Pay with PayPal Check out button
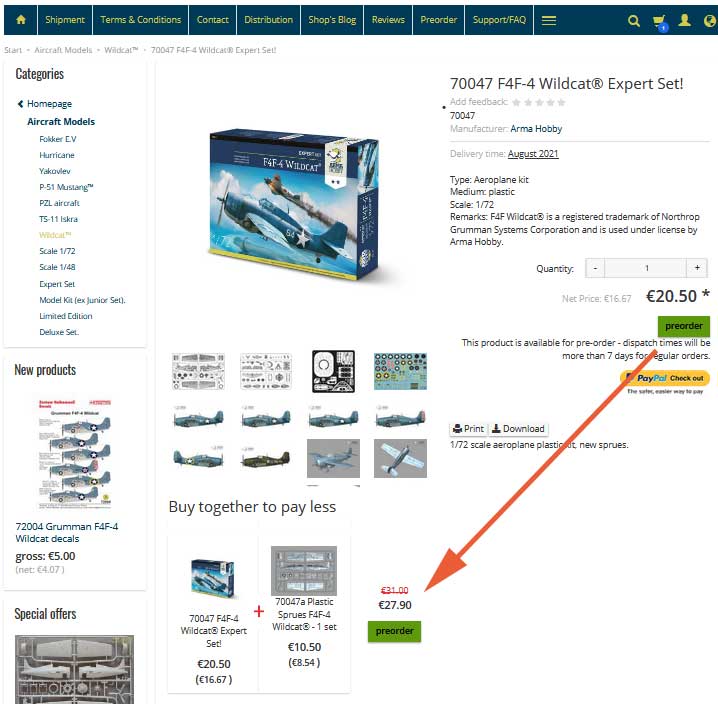 point(665,378)
